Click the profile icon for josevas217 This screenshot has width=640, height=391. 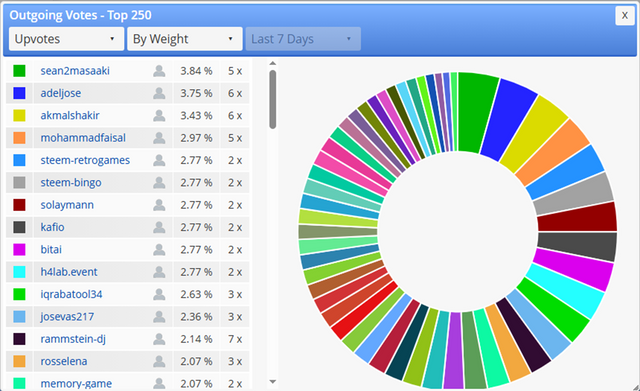(x=159, y=317)
